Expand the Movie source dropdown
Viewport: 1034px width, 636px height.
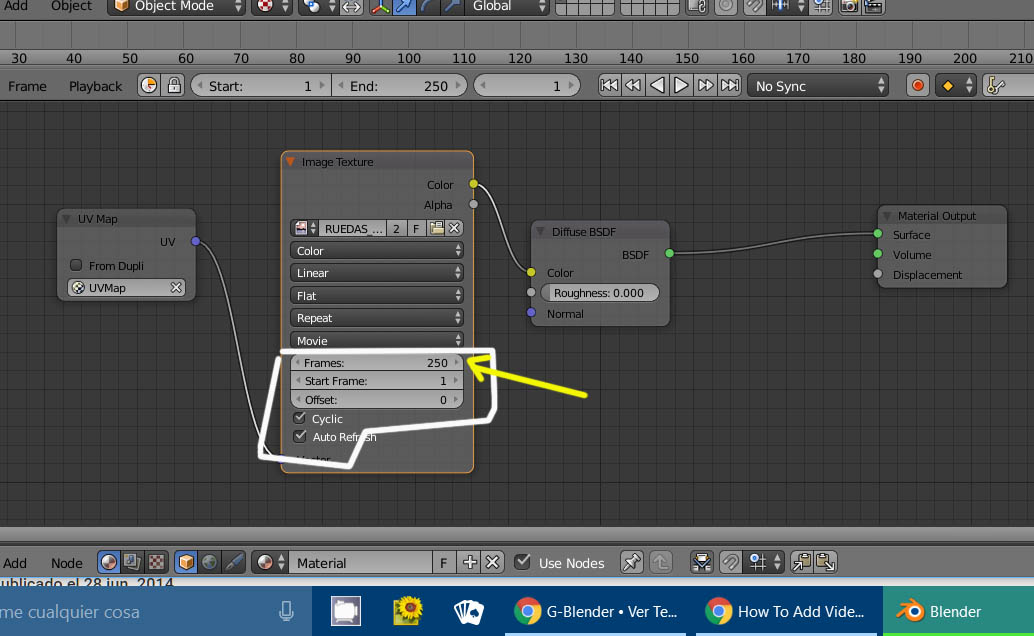[377, 341]
